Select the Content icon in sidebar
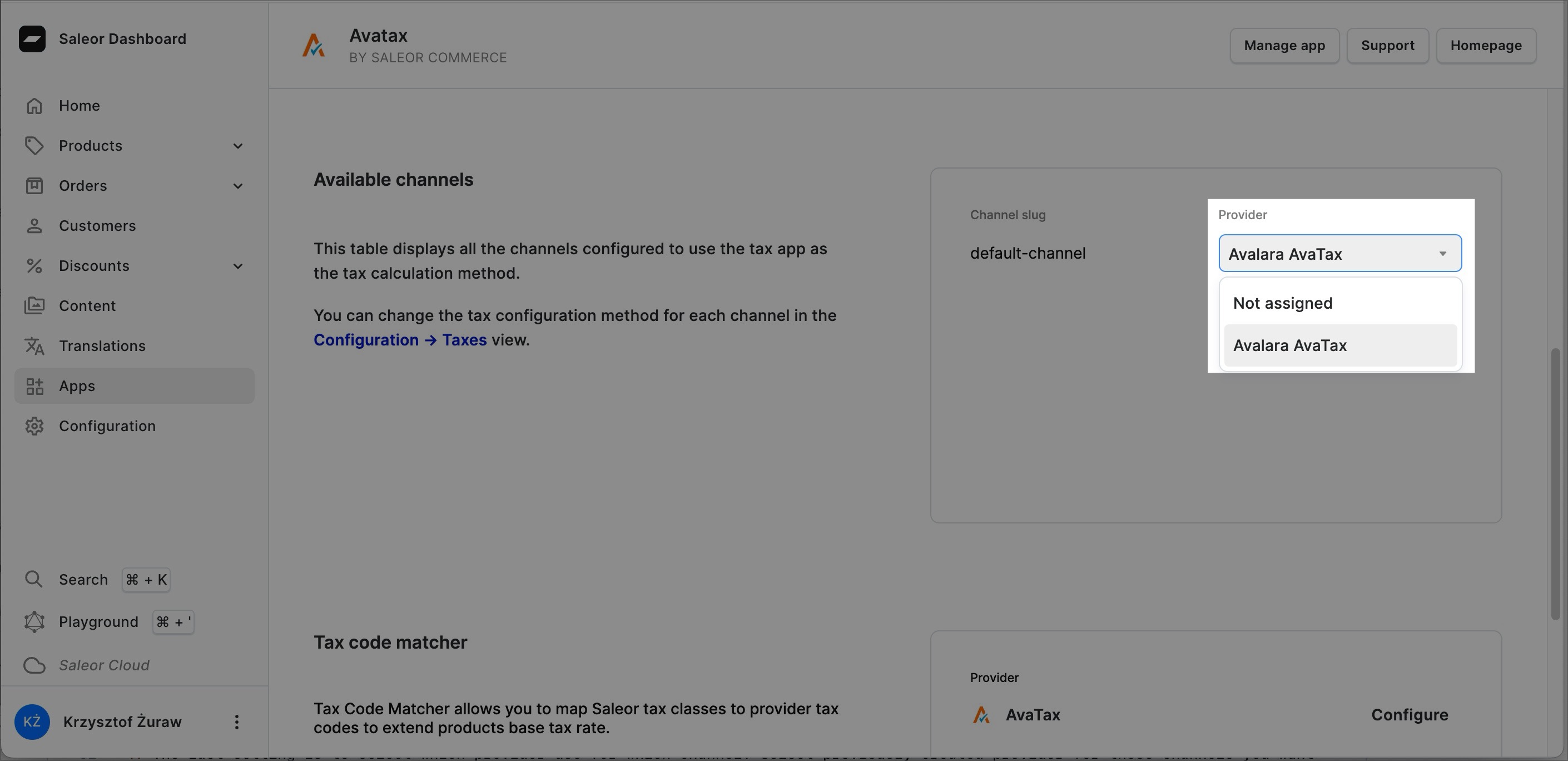1568x761 pixels. [x=34, y=305]
